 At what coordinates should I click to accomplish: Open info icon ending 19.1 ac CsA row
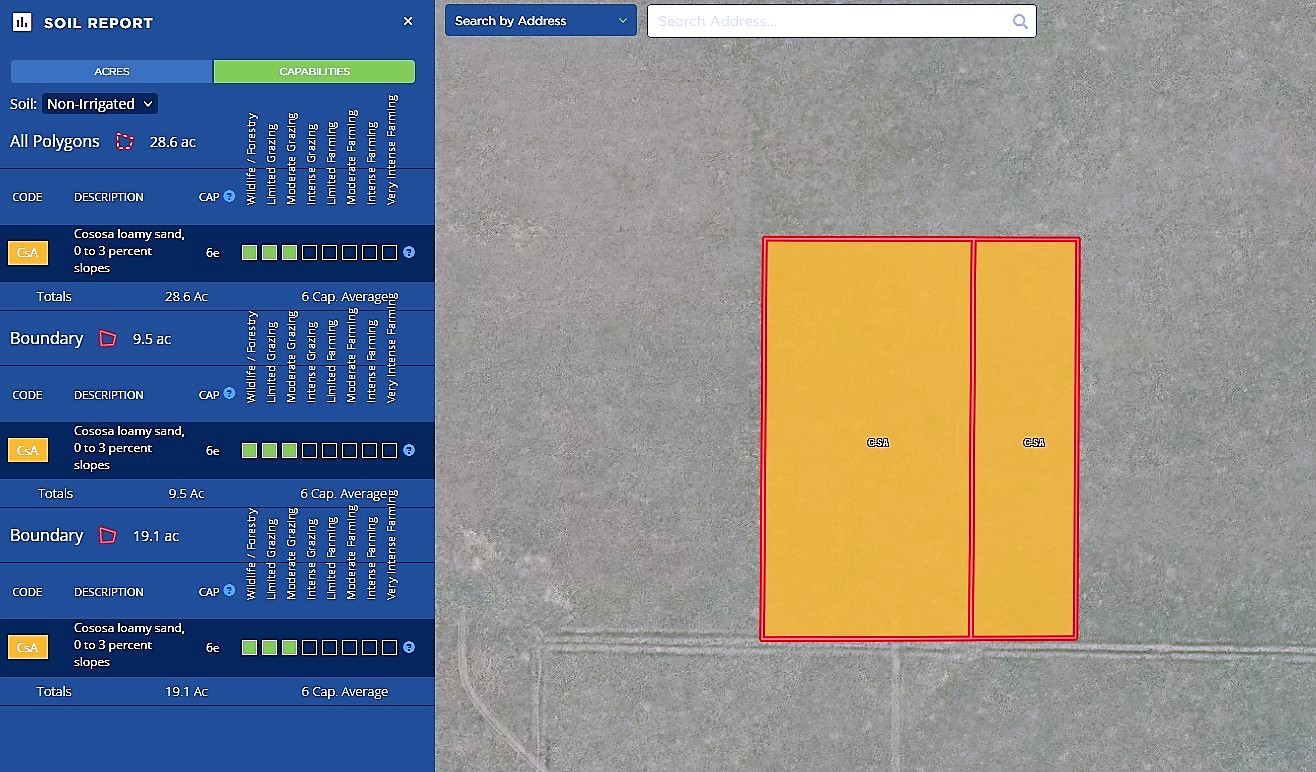[409, 647]
